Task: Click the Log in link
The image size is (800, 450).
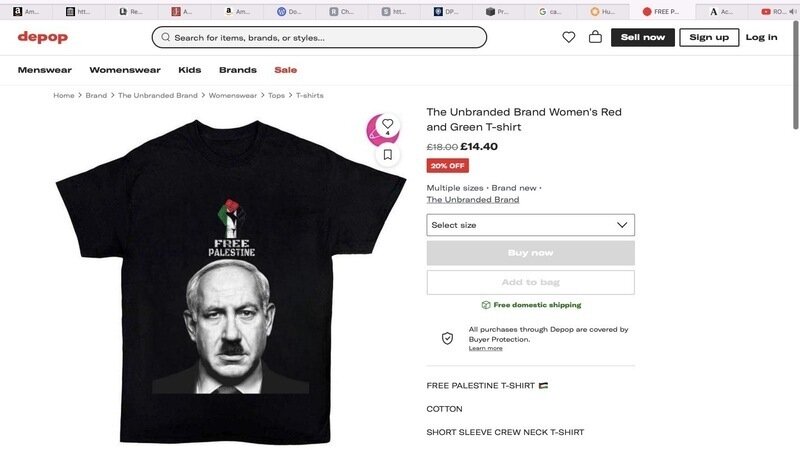Action: pyautogui.click(x=761, y=37)
